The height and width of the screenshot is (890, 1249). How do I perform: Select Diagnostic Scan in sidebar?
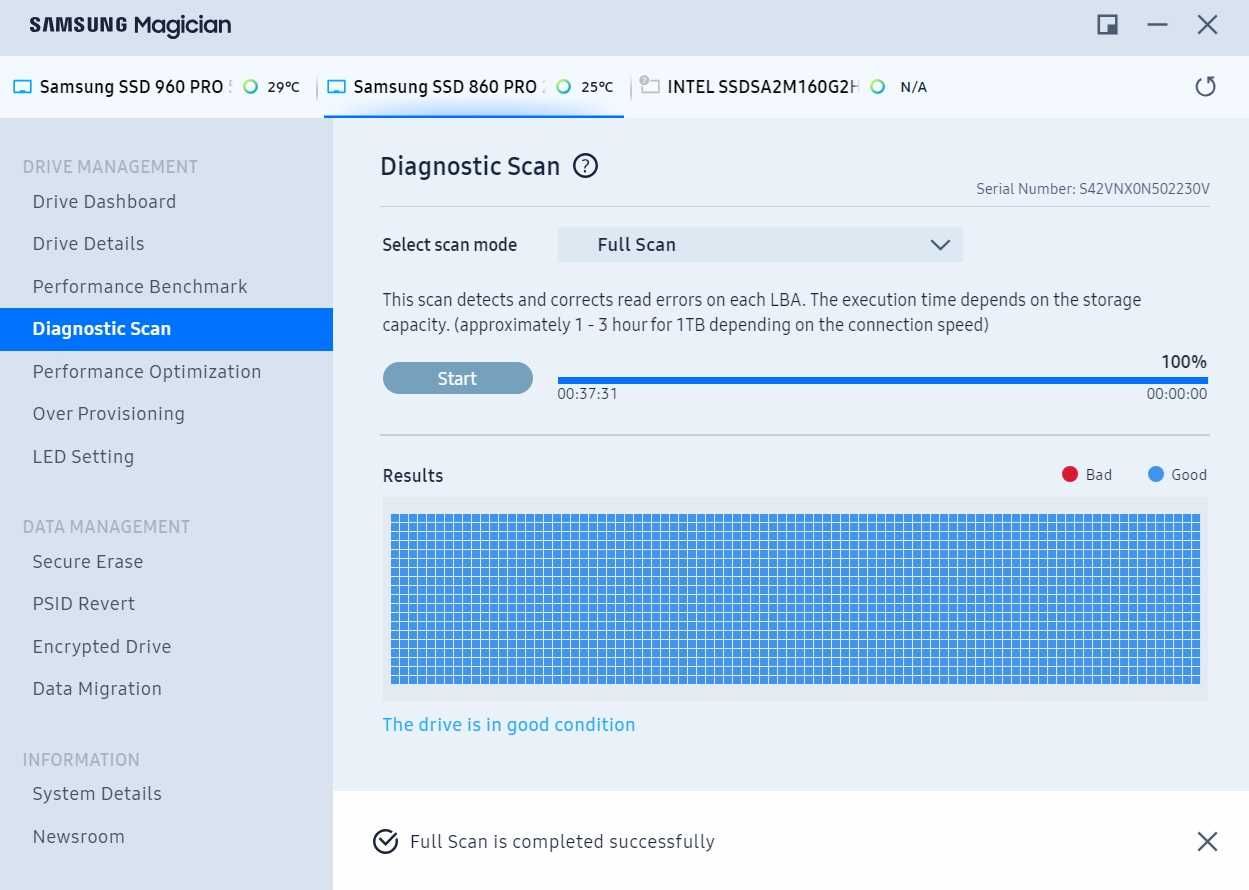point(166,329)
